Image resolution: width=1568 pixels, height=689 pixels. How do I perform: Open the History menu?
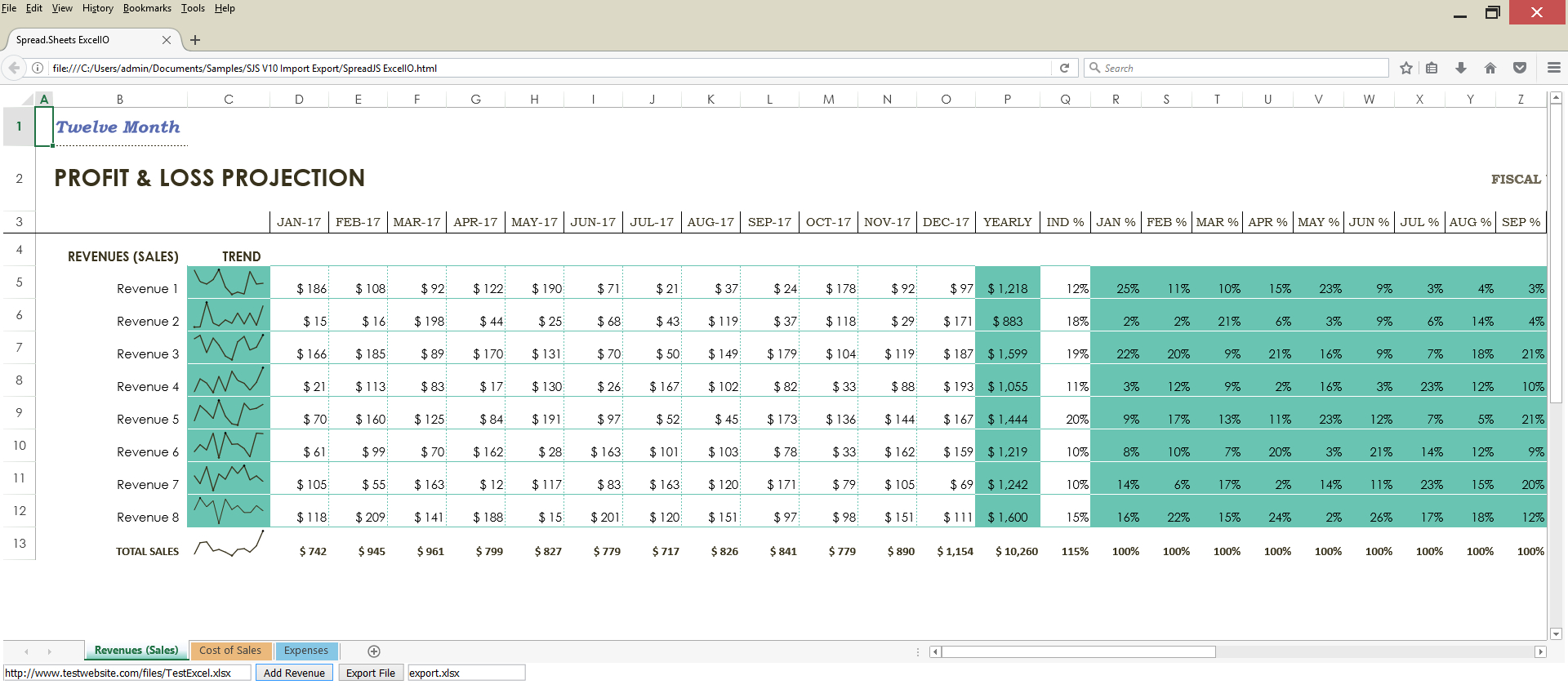click(x=97, y=8)
